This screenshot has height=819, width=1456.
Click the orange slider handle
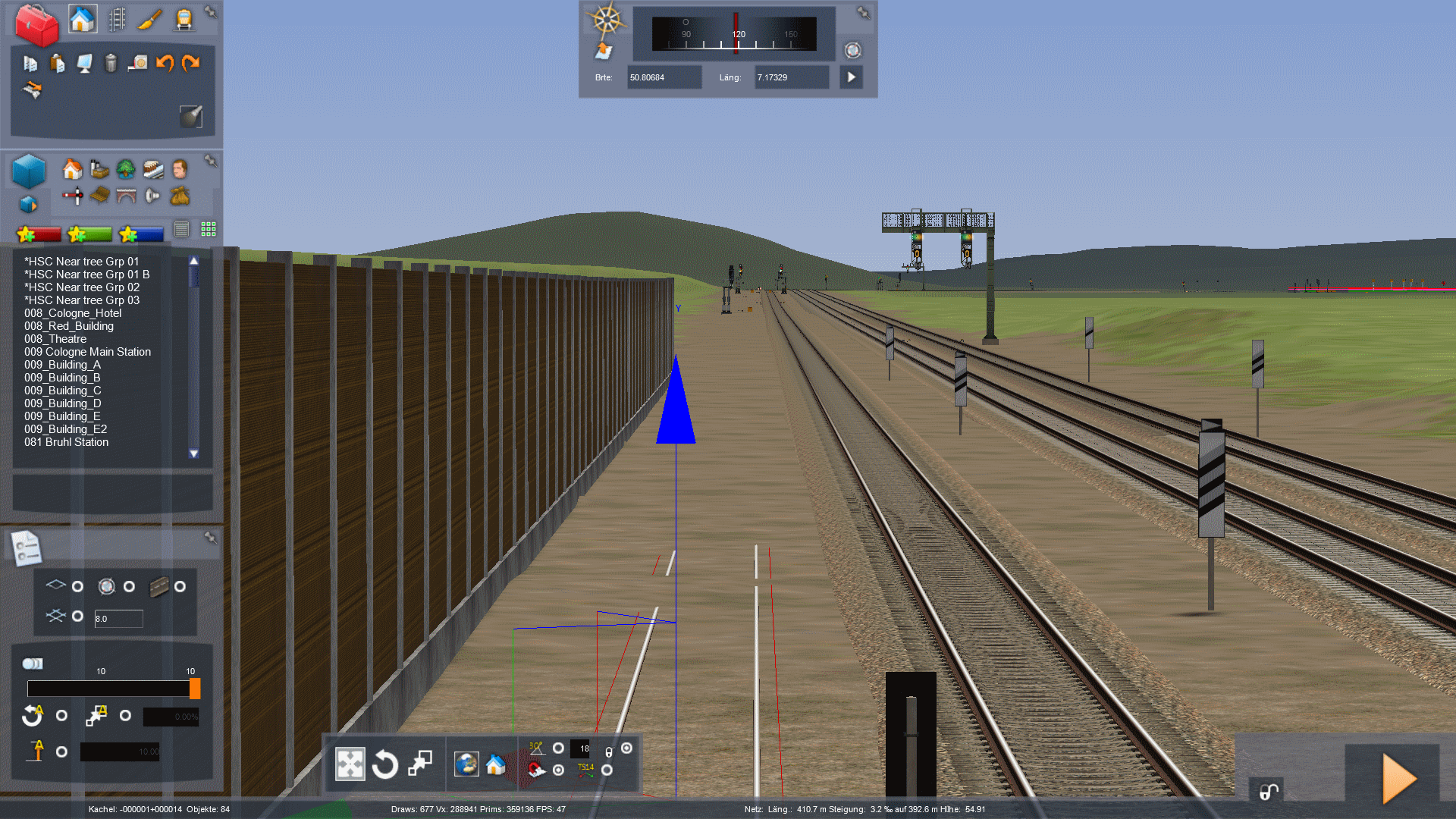pos(195,689)
